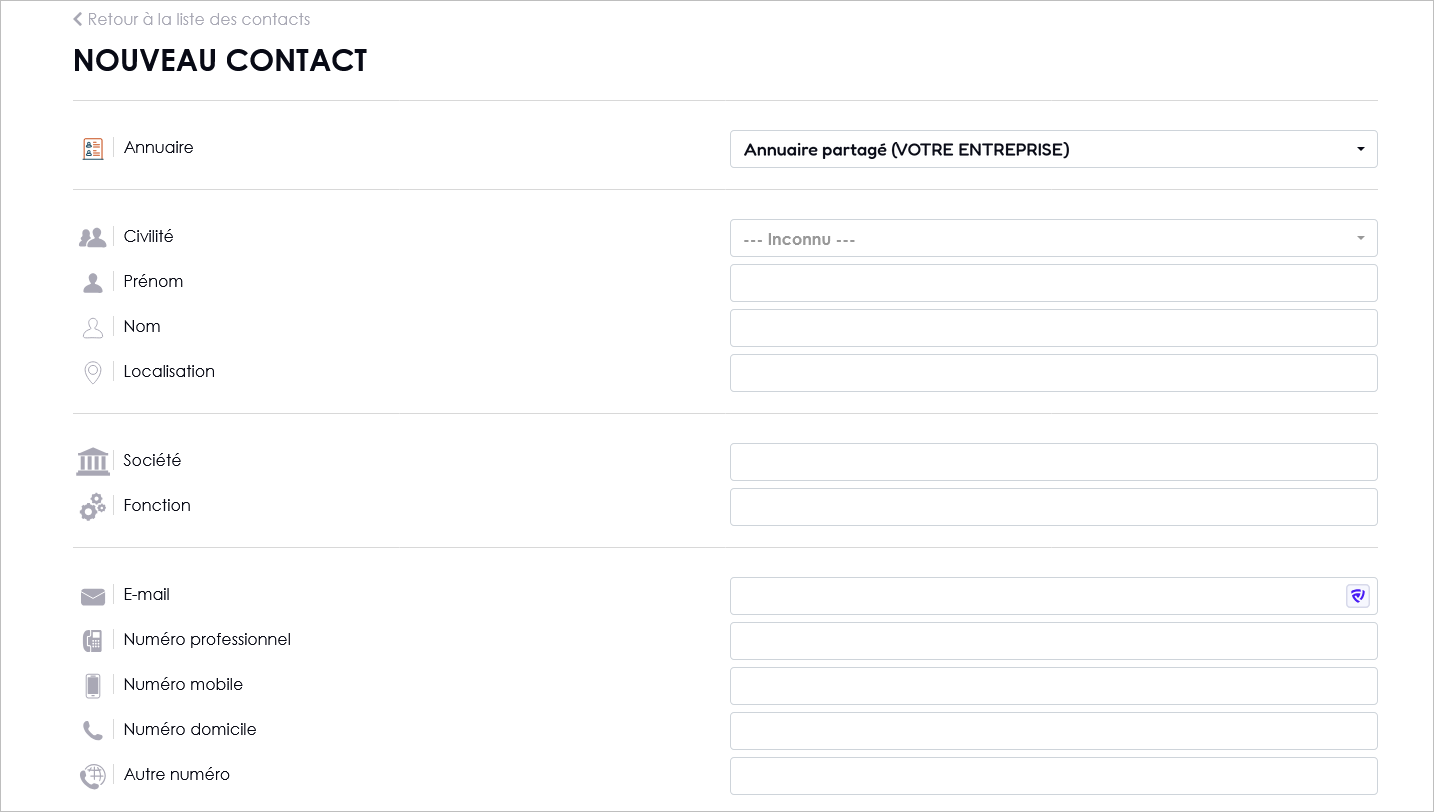
Task: Click the Fonction gears icon
Action: point(93,507)
